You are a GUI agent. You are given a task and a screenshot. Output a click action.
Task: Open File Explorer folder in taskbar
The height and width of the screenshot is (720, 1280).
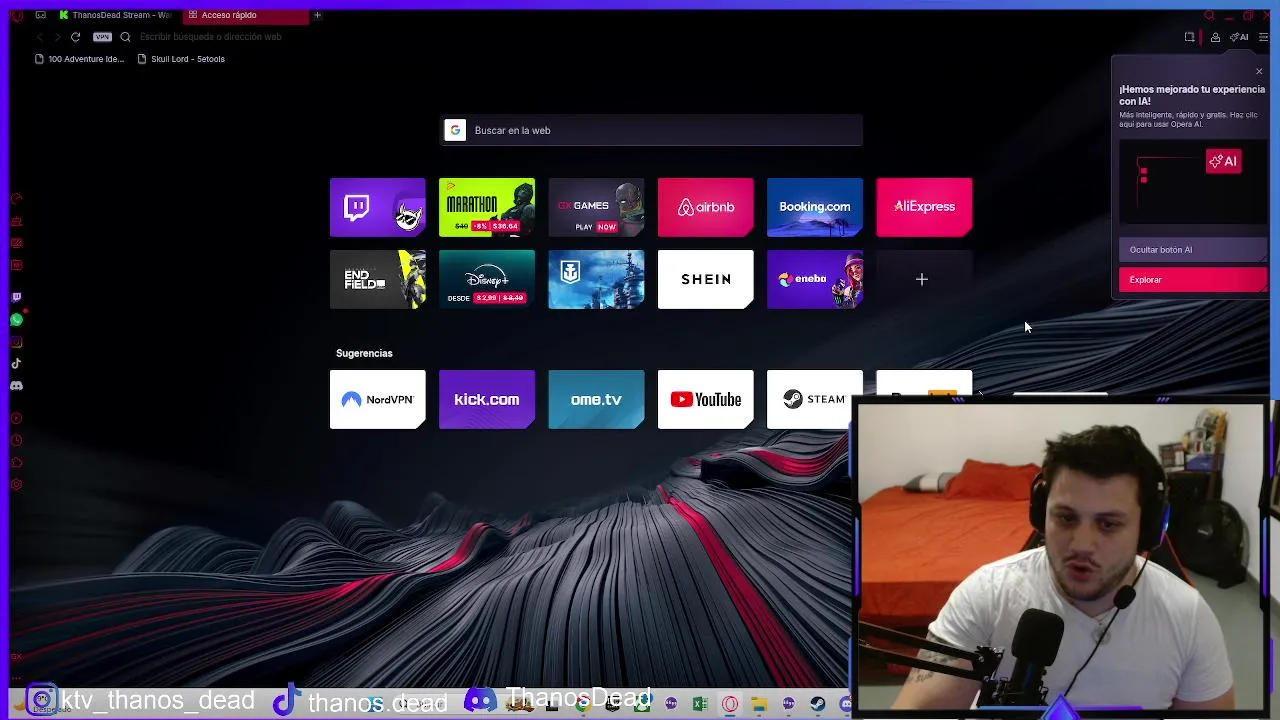(759, 704)
